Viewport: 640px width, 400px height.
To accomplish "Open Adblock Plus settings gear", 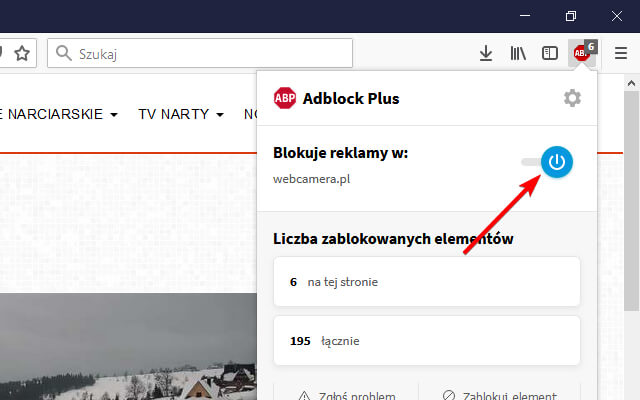I will click(572, 98).
